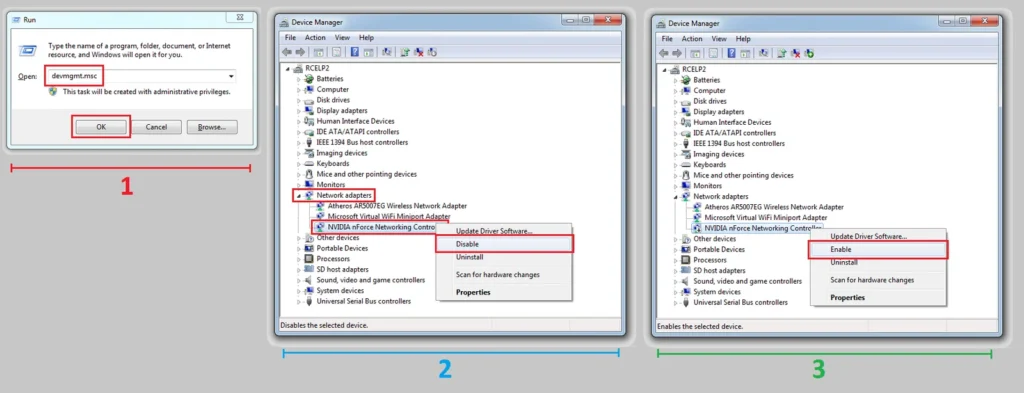Choose Uninstall in the context menu below Disable

coord(469,257)
